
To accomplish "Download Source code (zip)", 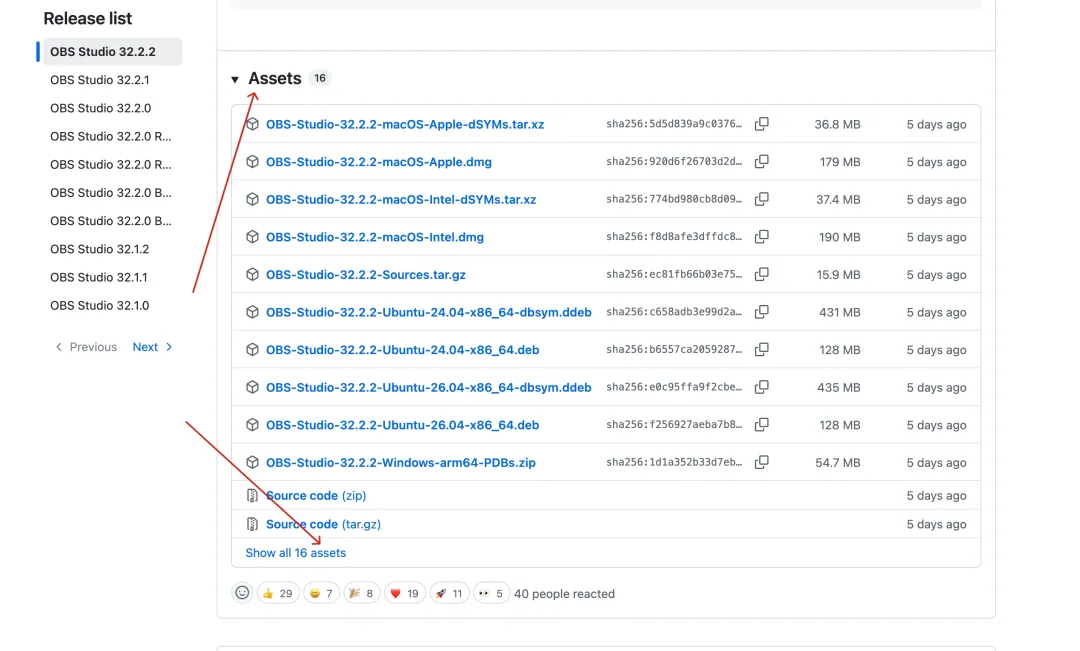I will pyautogui.click(x=316, y=495).
